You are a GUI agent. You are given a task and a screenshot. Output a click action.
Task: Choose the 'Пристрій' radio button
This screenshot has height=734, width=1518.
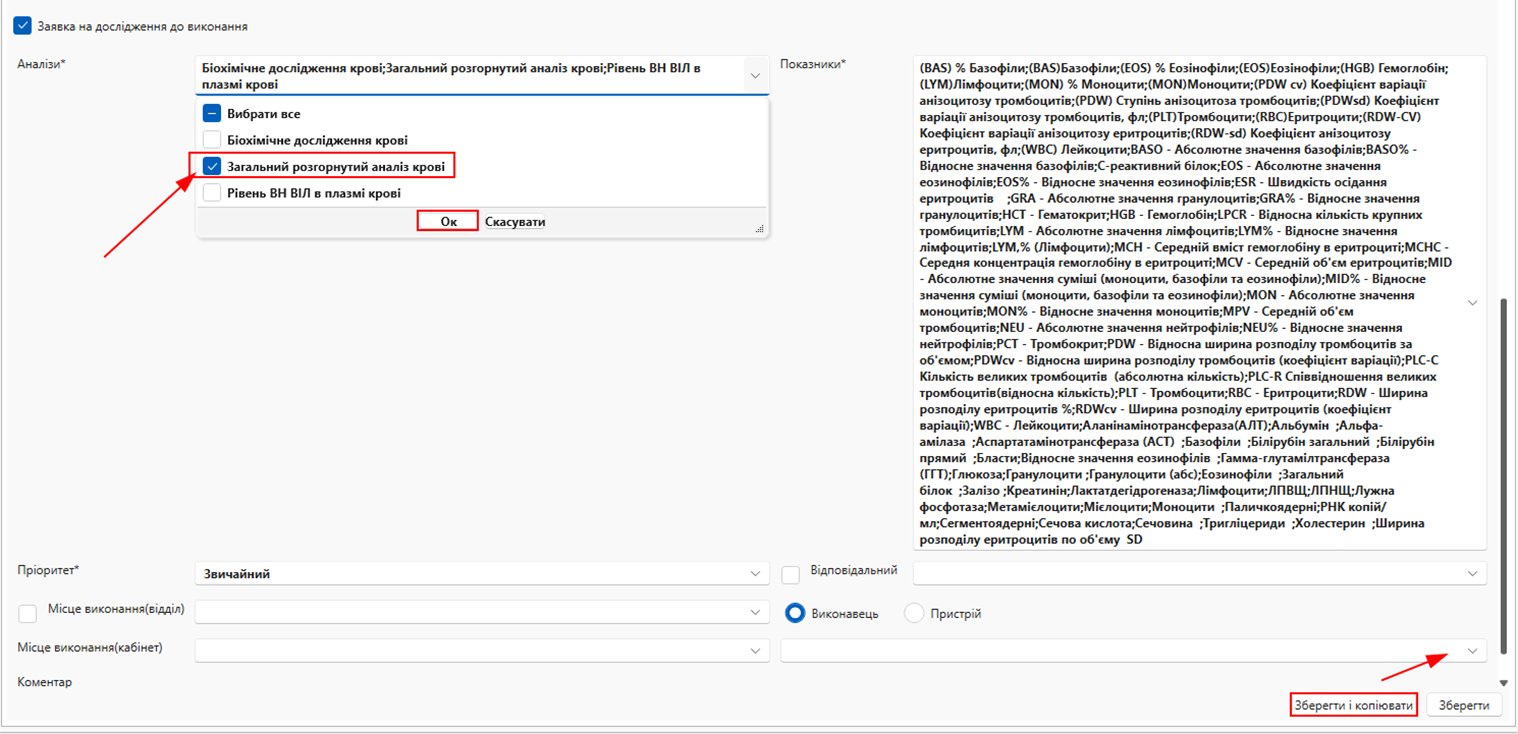914,613
